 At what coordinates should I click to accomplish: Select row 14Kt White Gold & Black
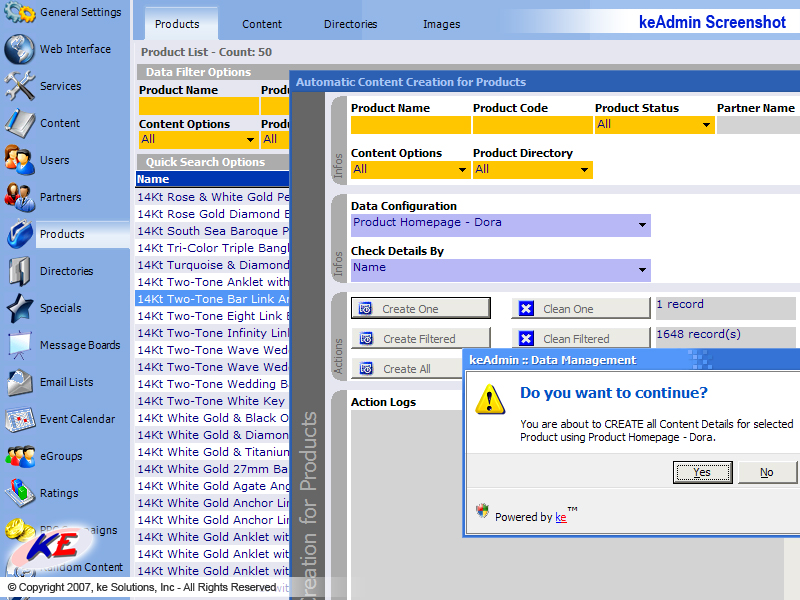[213, 418]
